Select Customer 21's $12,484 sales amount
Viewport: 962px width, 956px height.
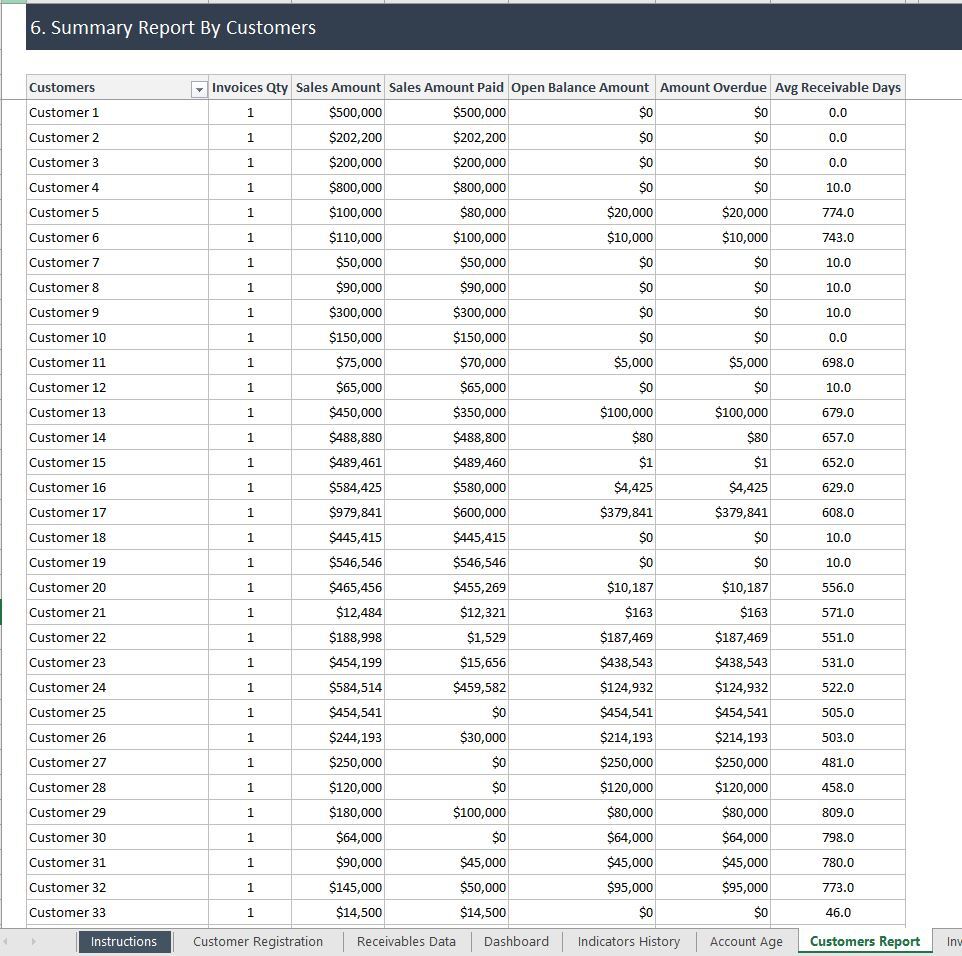point(338,612)
